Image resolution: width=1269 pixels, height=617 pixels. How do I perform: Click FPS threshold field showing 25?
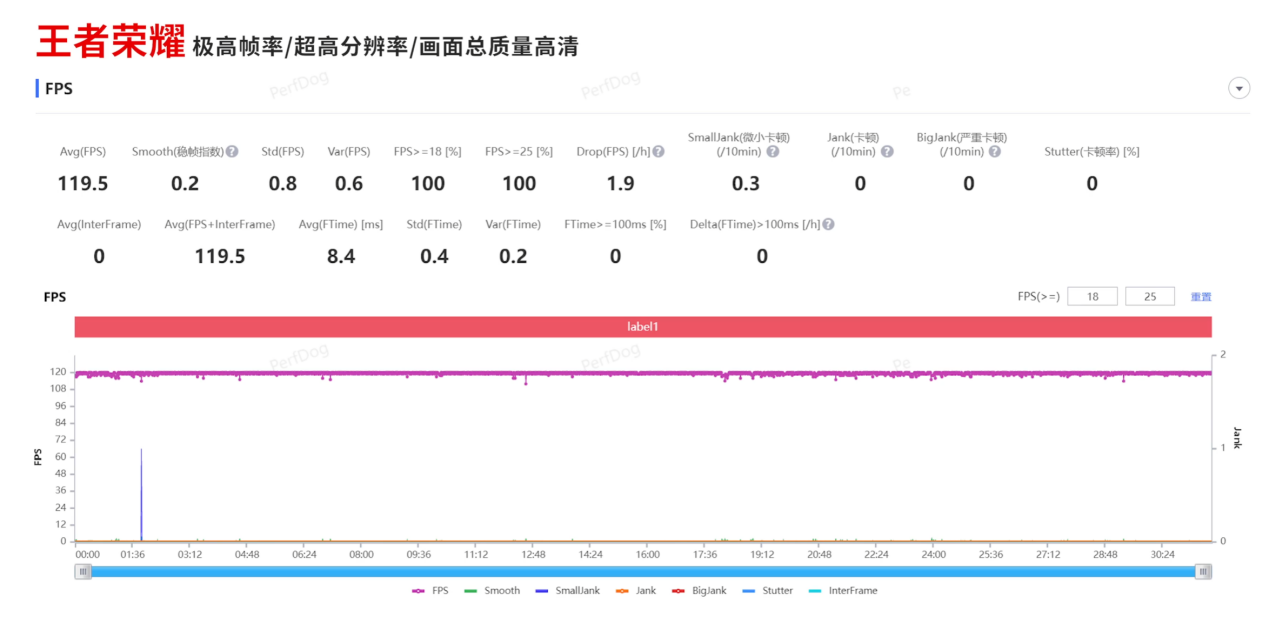pos(1150,297)
